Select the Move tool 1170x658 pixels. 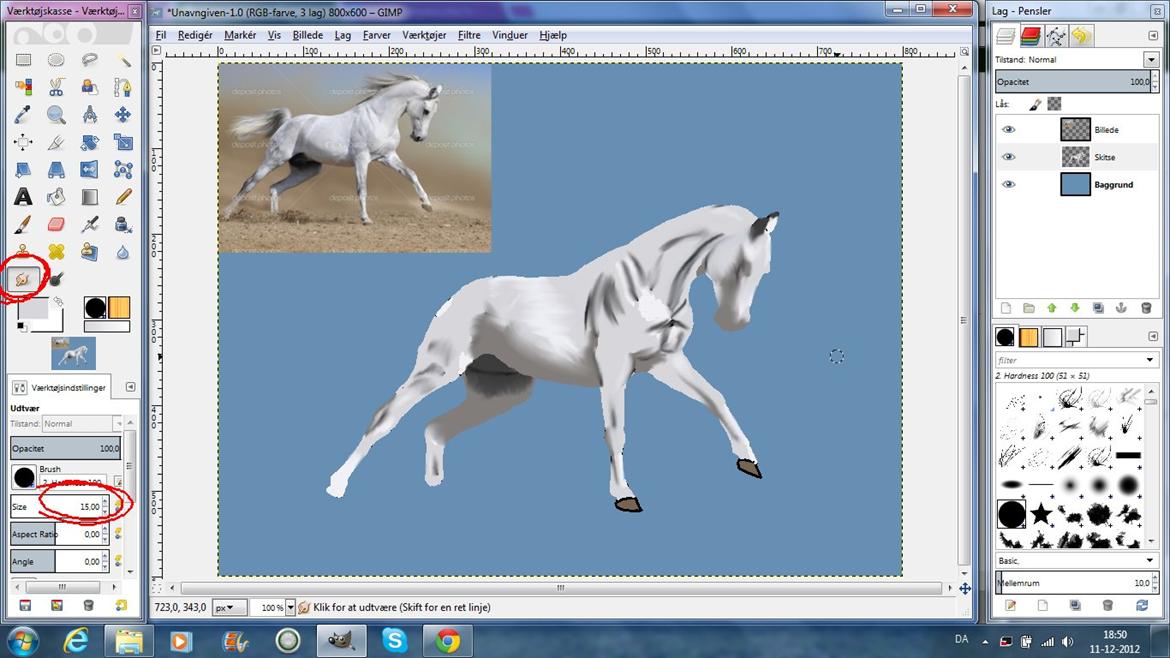pos(123,115)
